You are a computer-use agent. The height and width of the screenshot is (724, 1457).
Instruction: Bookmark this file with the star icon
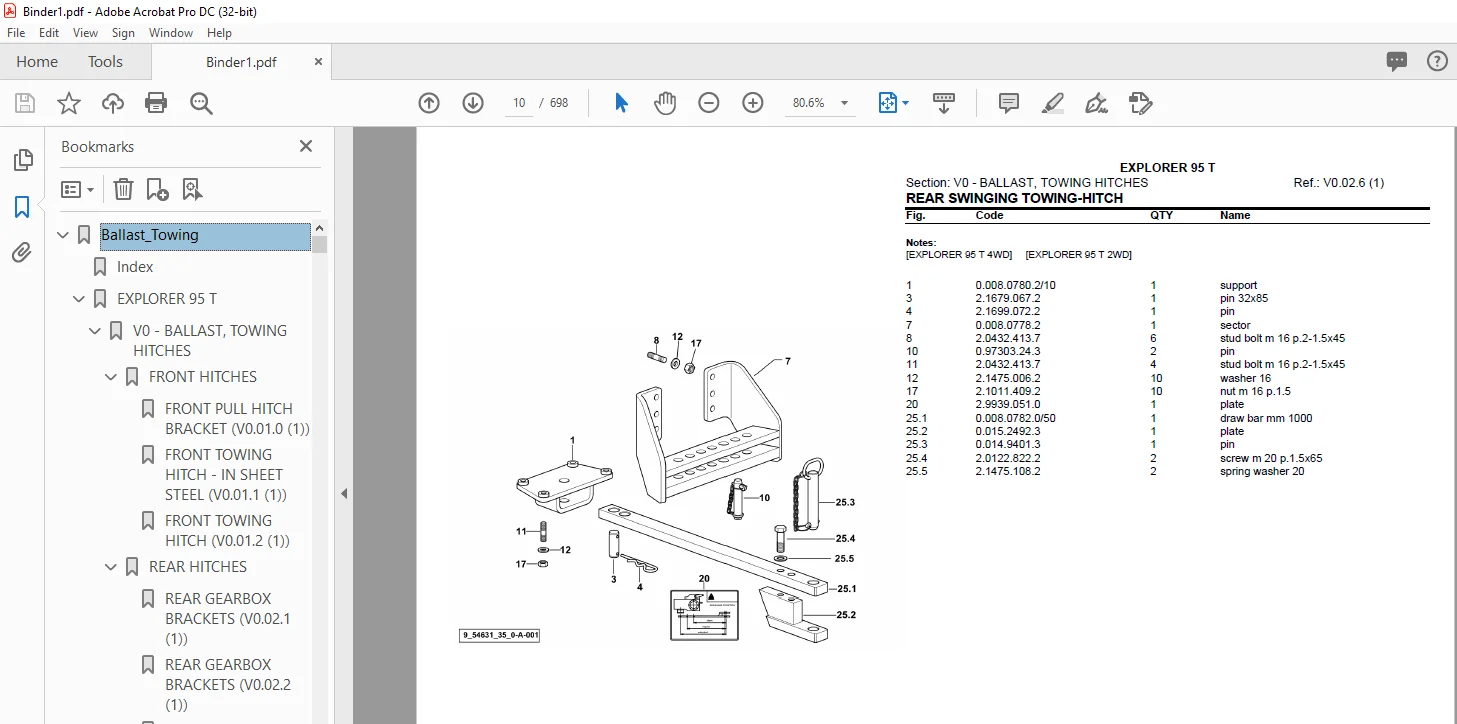(x=69, y=103)
